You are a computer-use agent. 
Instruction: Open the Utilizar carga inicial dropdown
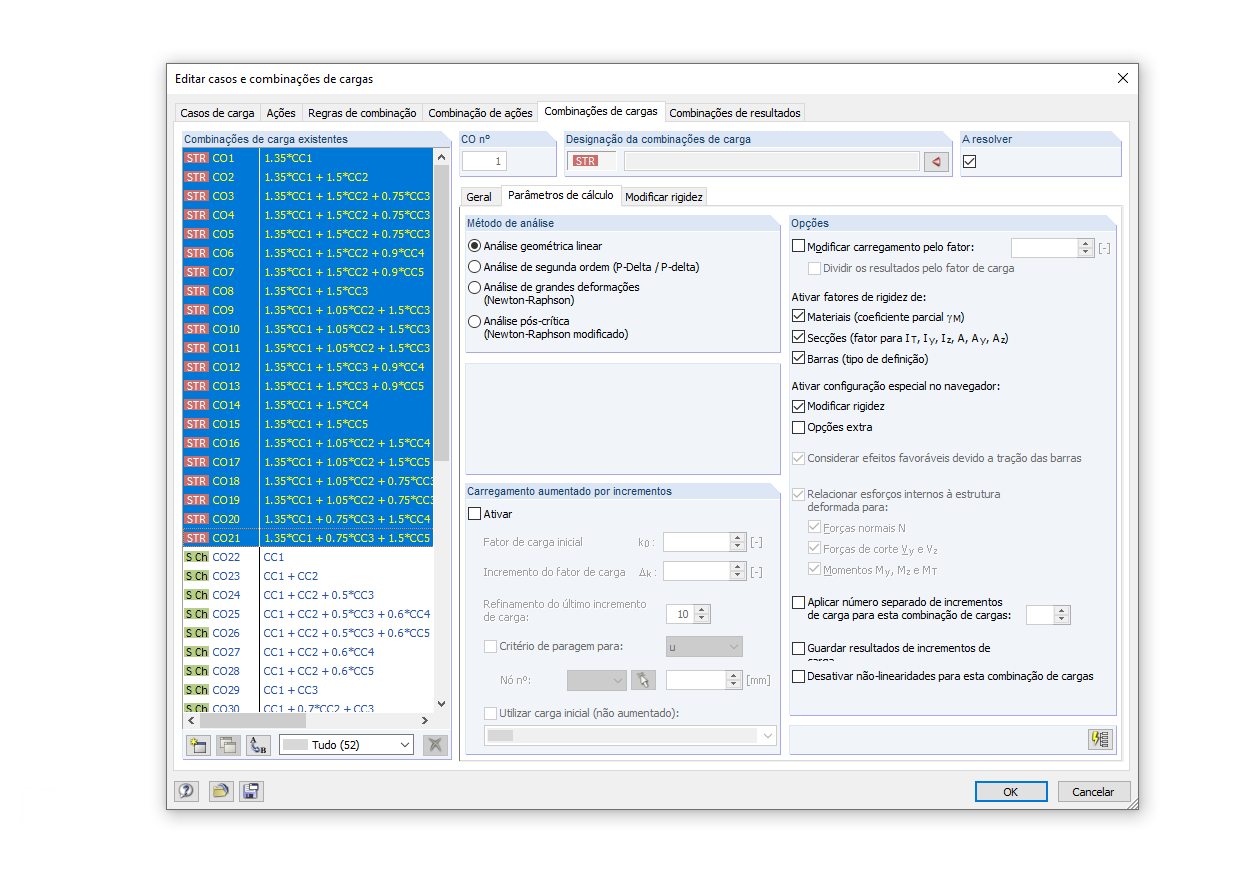click(630, 735)
